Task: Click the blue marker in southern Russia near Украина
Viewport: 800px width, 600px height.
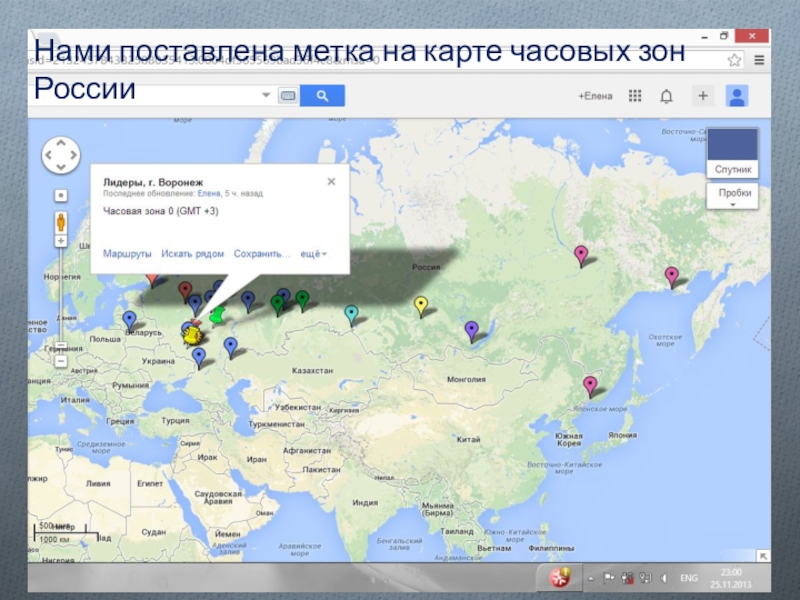Action: coord(199,358)
